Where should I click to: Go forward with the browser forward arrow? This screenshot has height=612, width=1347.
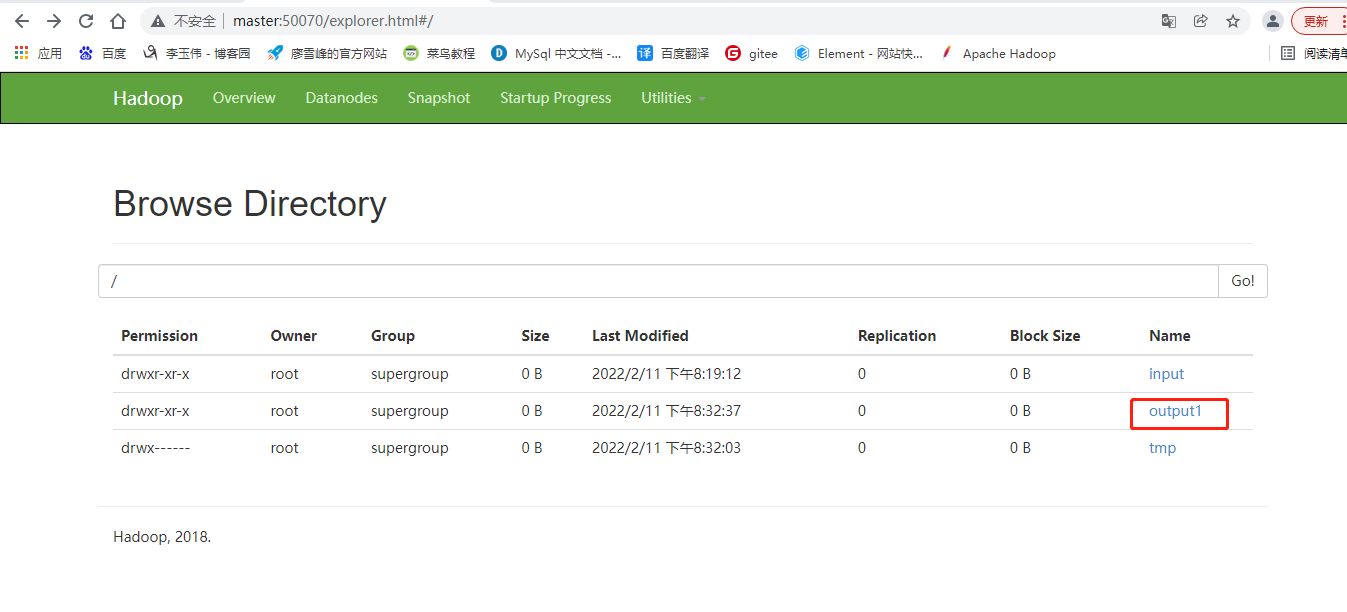coord(54,21)
